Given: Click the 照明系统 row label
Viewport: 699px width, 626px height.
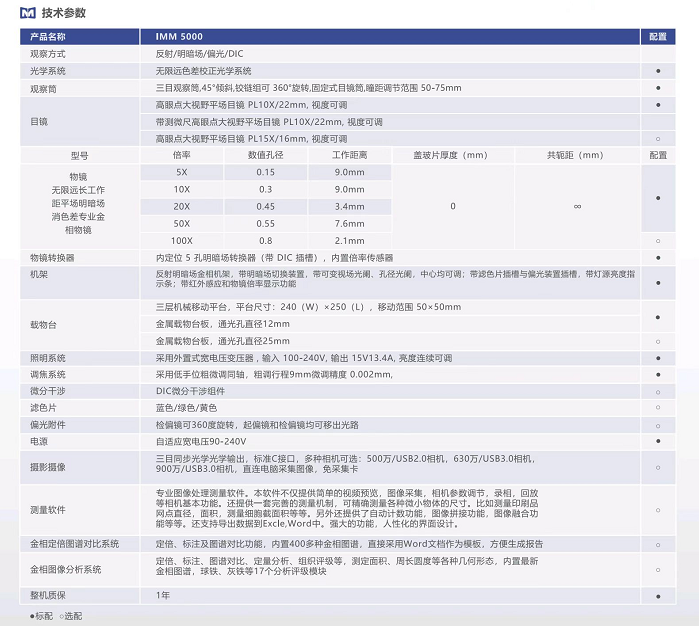Looking at the screenshot, I should pos(48,358).
